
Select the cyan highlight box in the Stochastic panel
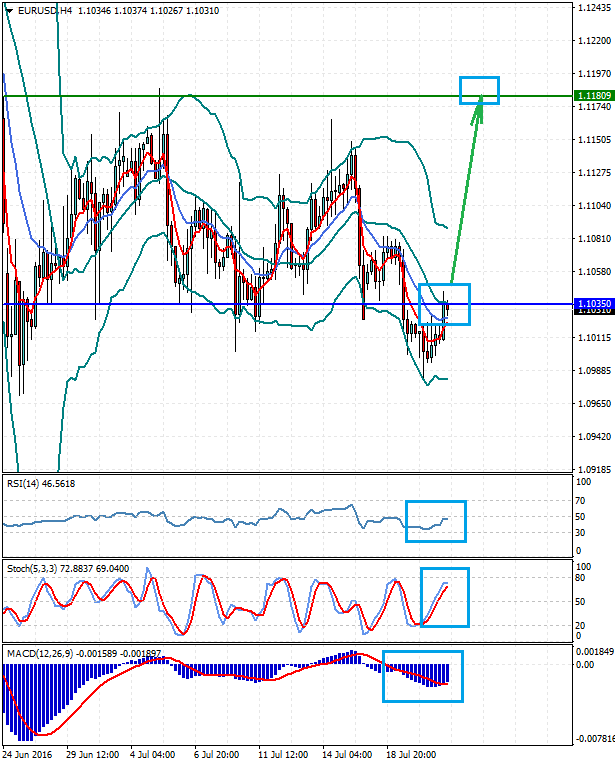(444, 597)
